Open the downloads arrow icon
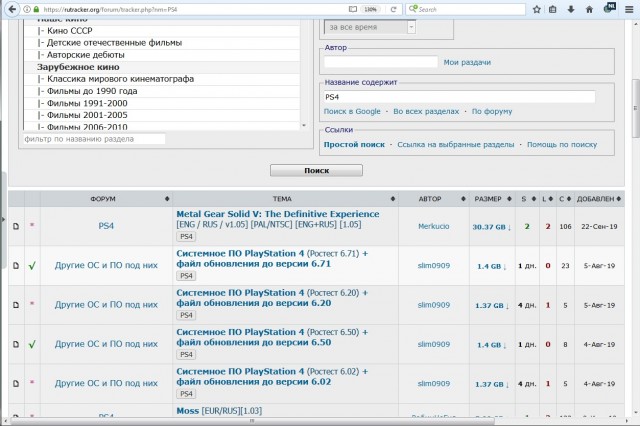640x426 pixels. tap(571, 9)
